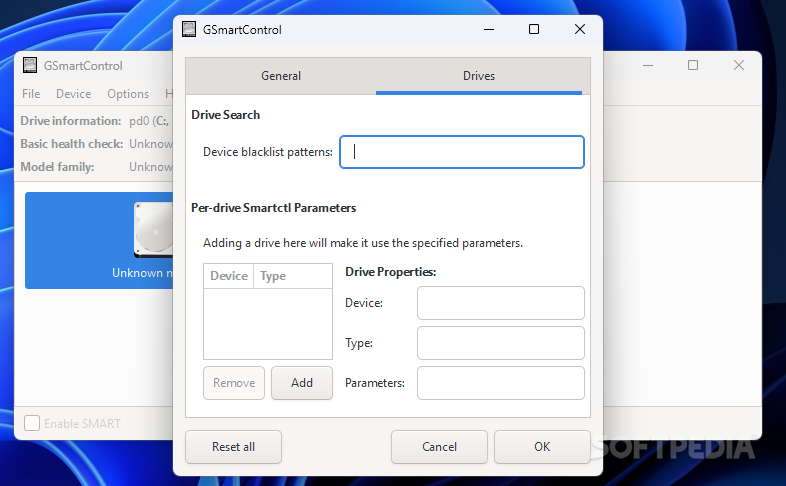This screenshot has height=486, width=786.
Task: Click the 'Drive information:' label in main window
Action: [x=71, y=121]
